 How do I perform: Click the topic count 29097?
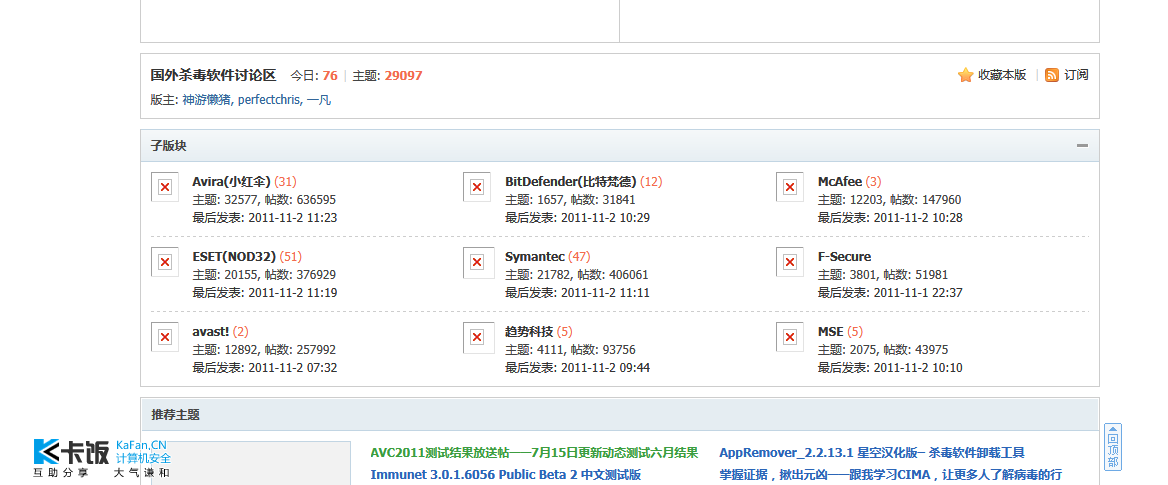pyautogui.click(x=404, y=75)
